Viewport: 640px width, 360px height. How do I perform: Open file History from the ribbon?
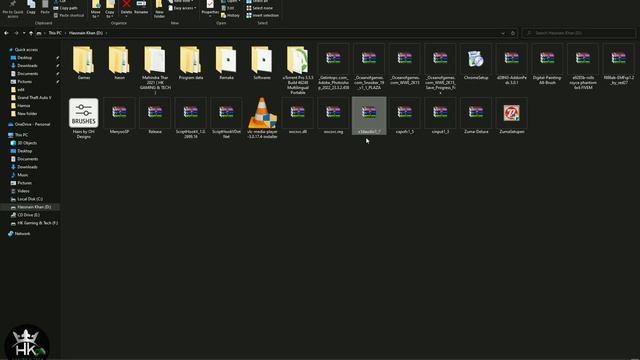click(230, 16)
